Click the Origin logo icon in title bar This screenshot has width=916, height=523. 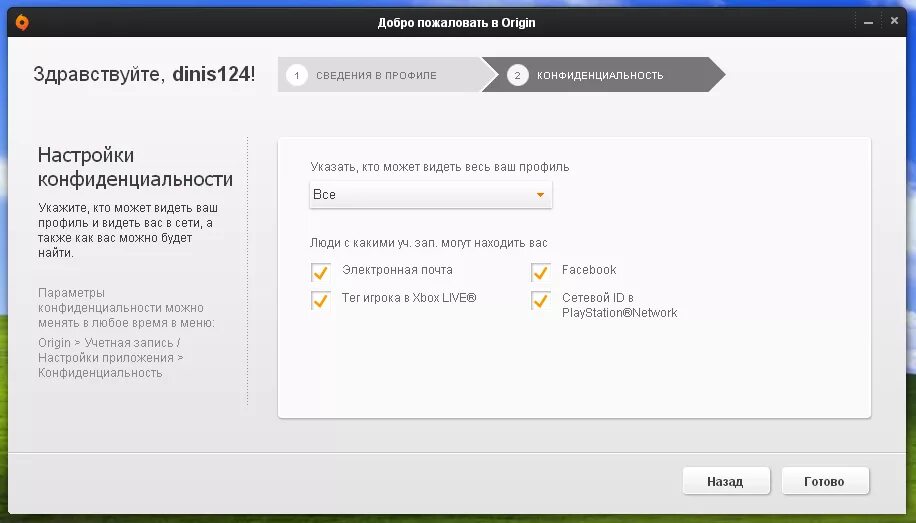pos(22,23)
